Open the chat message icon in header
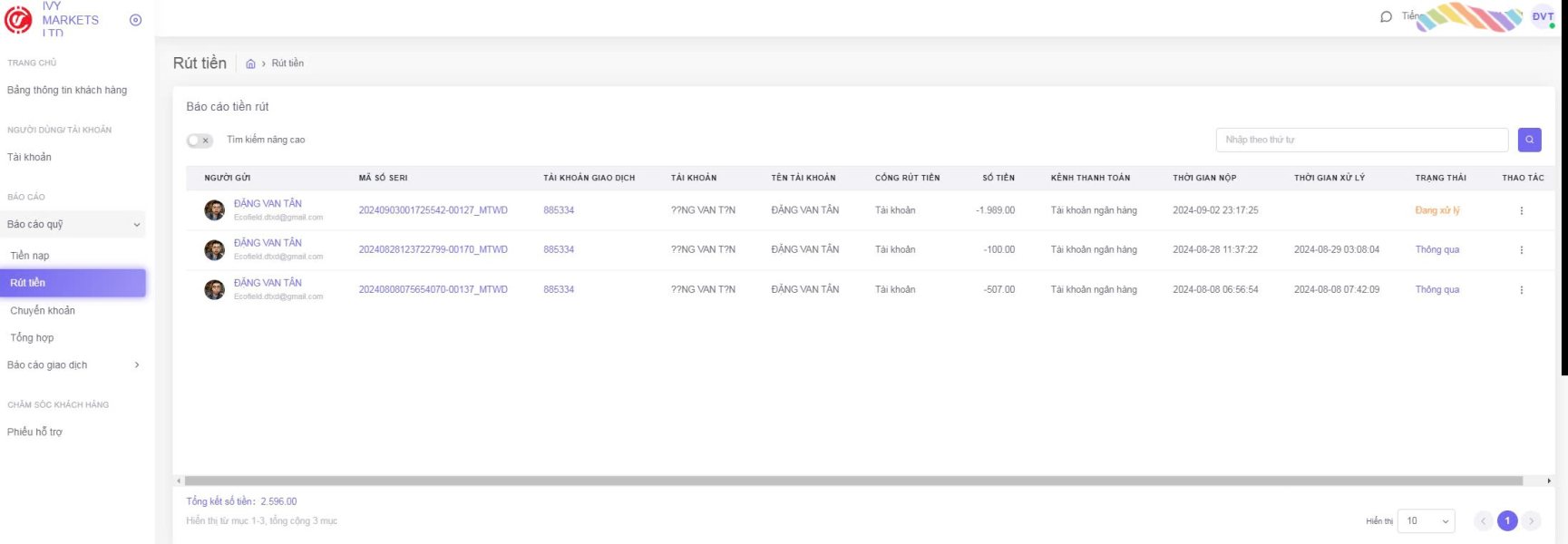Viewport: 1568px width, 544px height. tap(1386, 16)
